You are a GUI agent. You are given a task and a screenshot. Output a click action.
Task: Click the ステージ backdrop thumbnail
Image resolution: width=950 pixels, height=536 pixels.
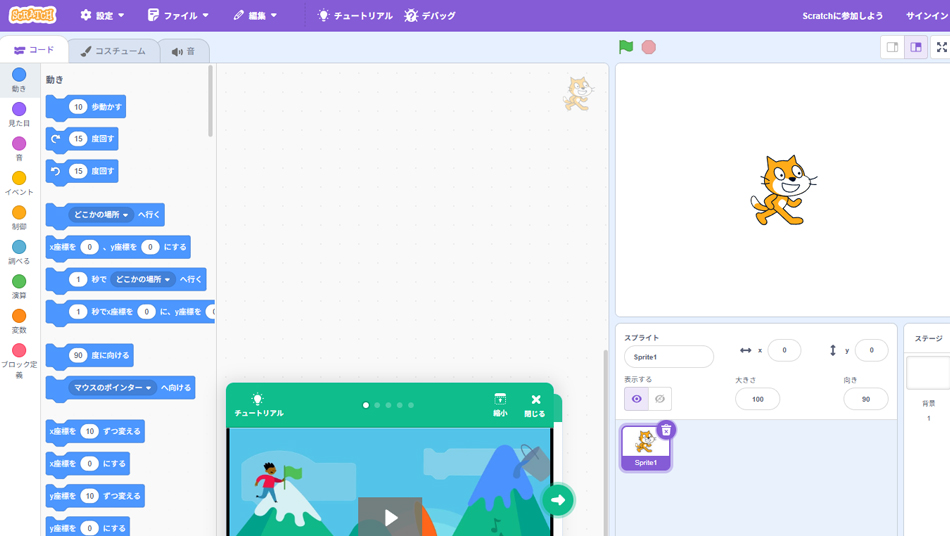[928, 372]
